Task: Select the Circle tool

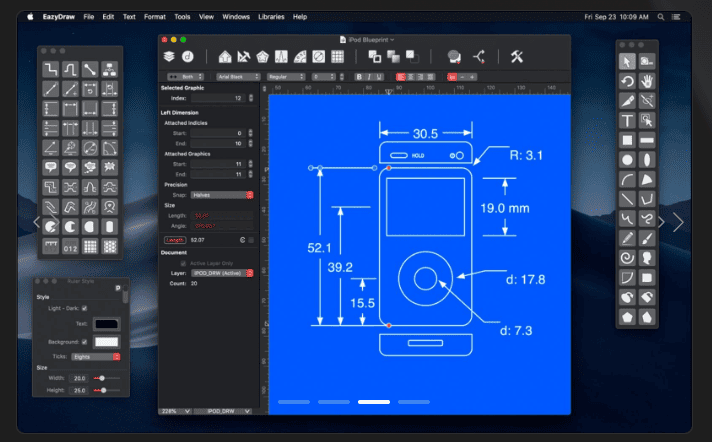Action: click(627, 160)
